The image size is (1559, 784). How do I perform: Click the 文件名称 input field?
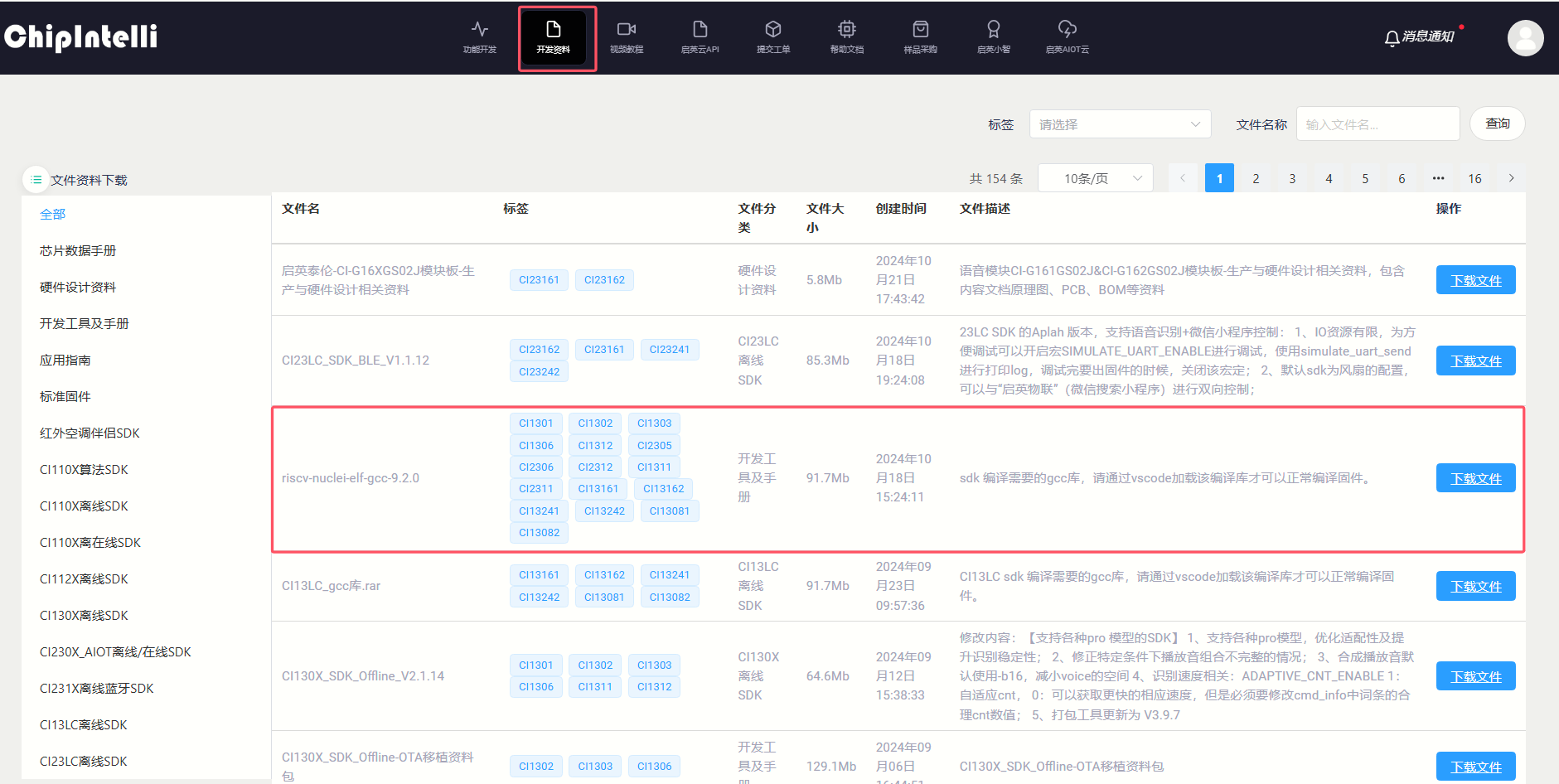pos(1377,124)
